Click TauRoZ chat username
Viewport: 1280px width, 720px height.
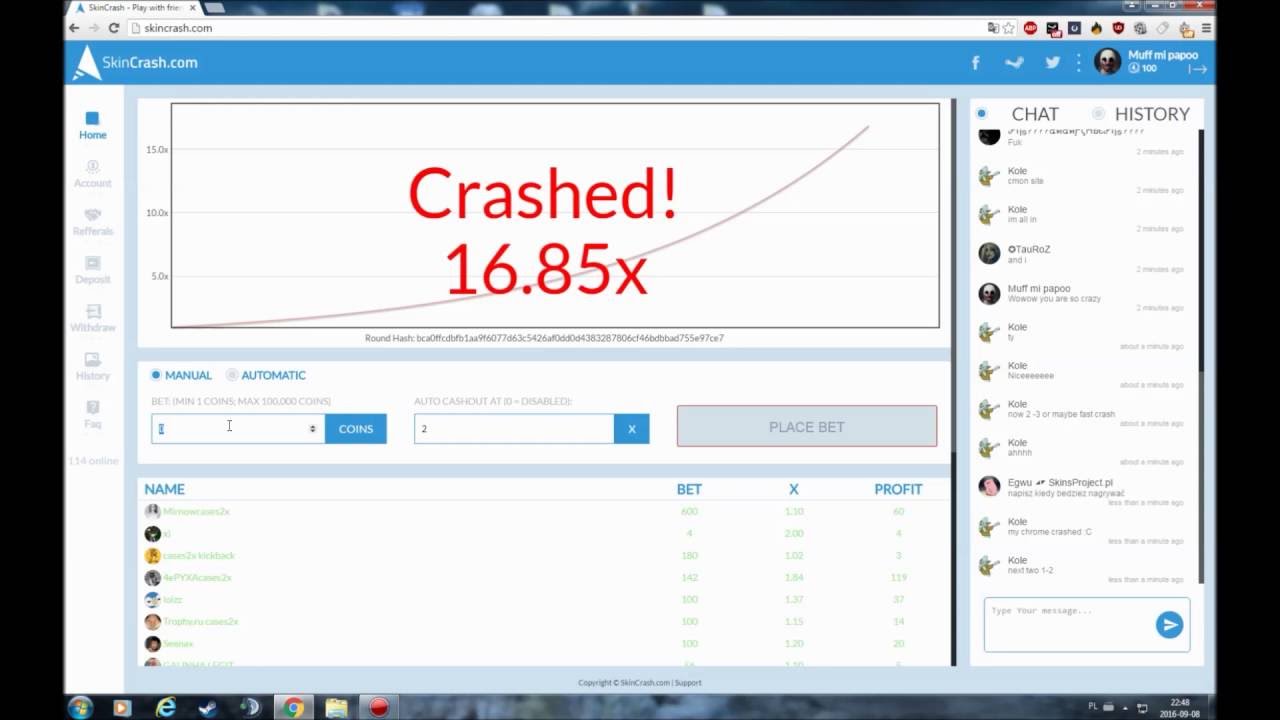click(1029, 249)
